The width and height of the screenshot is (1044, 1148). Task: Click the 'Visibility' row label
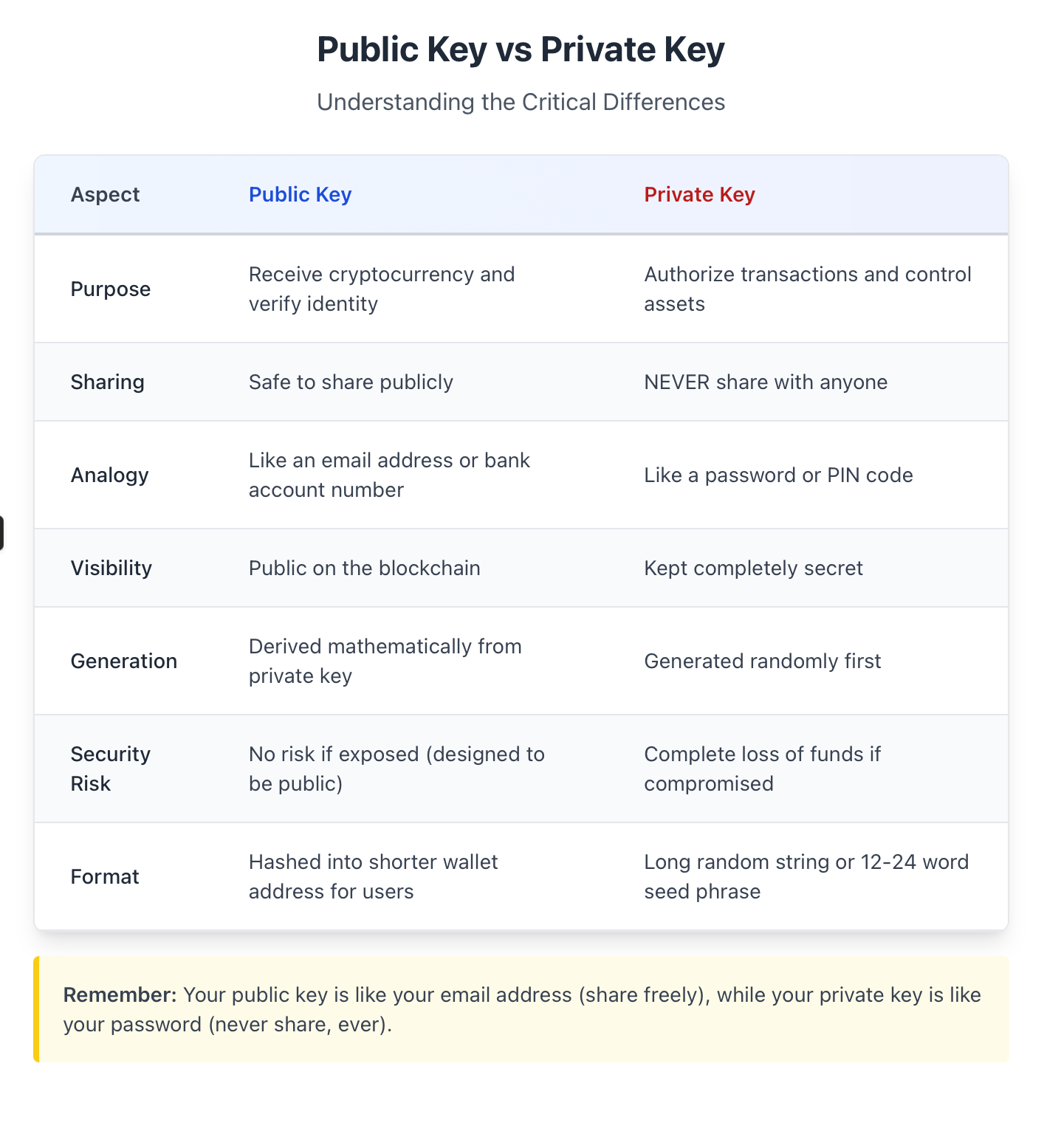coord(111,568)
